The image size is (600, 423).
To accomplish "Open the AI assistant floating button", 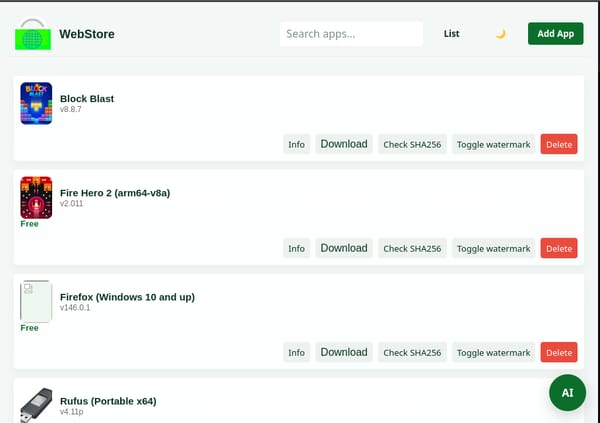I will coord(567,392).
